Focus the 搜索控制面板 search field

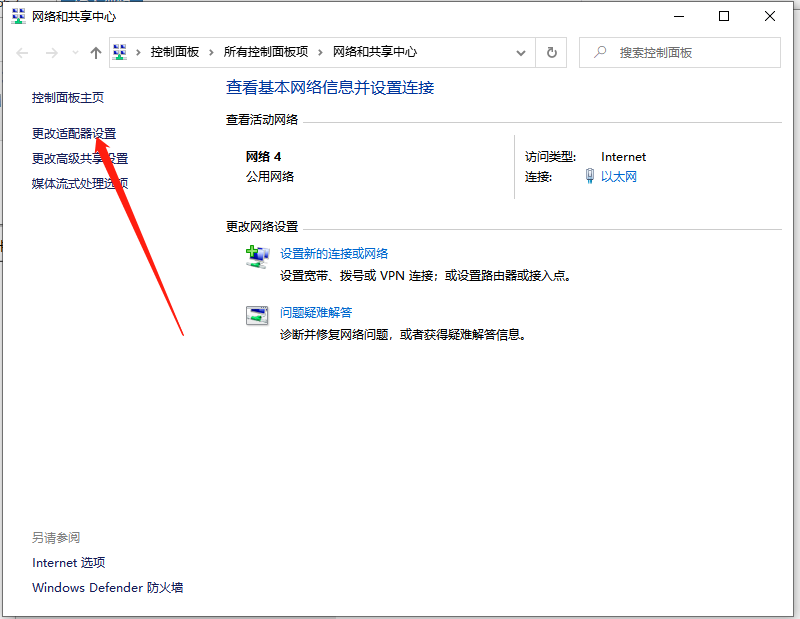[680, 53]
